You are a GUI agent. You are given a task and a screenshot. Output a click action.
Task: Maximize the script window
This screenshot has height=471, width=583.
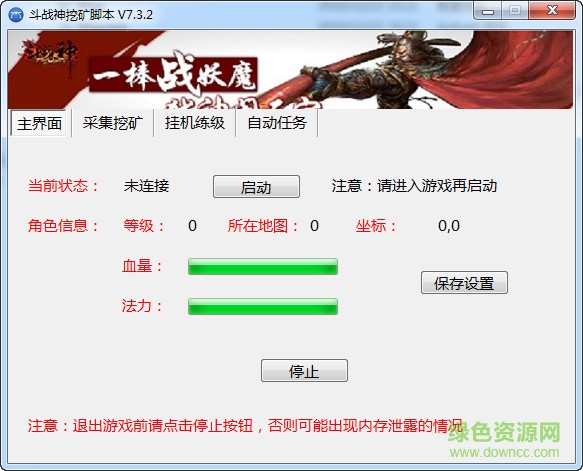(x=515, y=11)
